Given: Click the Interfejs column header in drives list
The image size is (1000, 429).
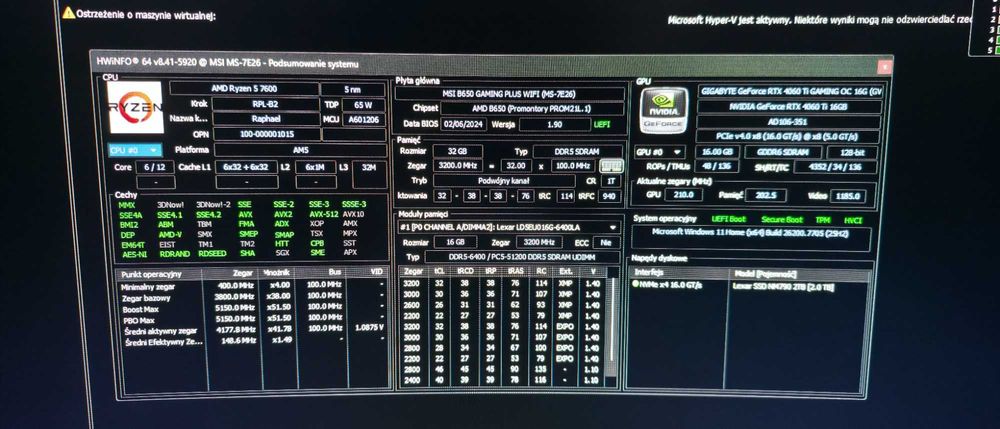Looking at the screenshot, I should point(679,272).
